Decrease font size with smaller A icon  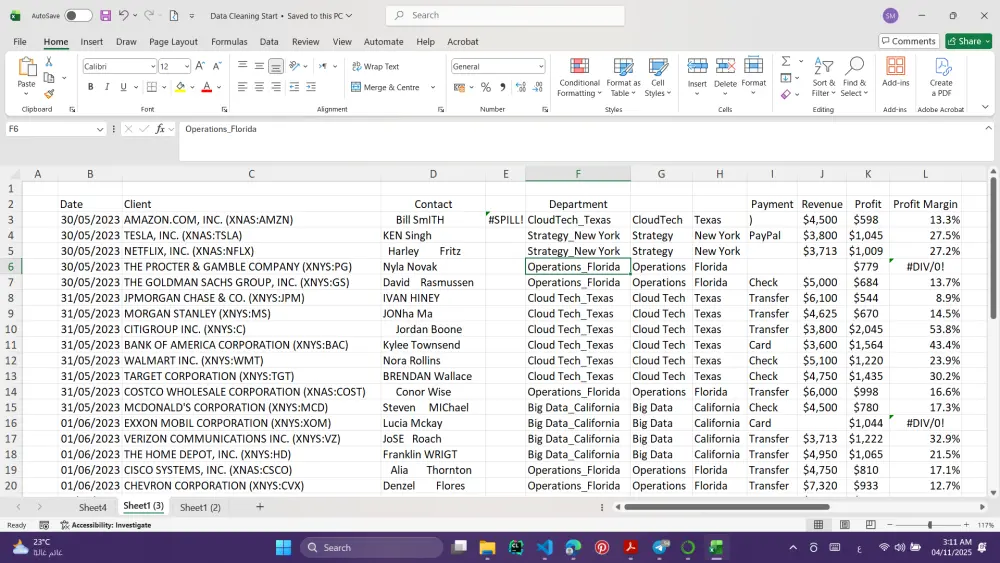pos(217,66)
